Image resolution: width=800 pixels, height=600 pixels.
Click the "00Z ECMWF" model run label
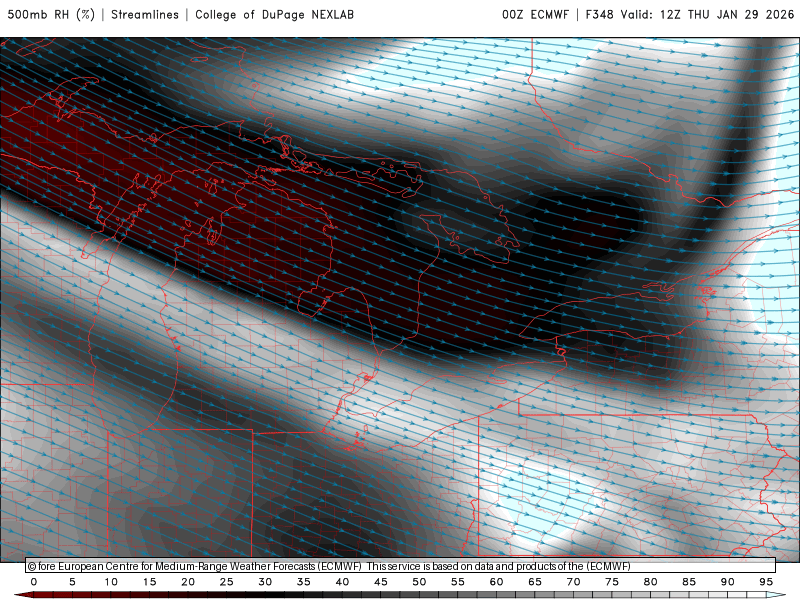point(535,14)
